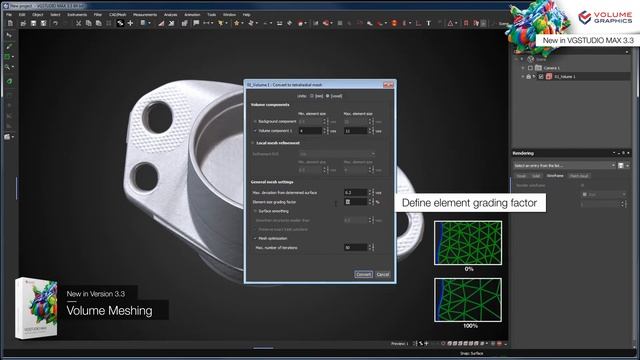Viewport: 640px width, 360px height.
Task: Click the Cut scissors toolbar icon
Action: click(x=78, y=24)
